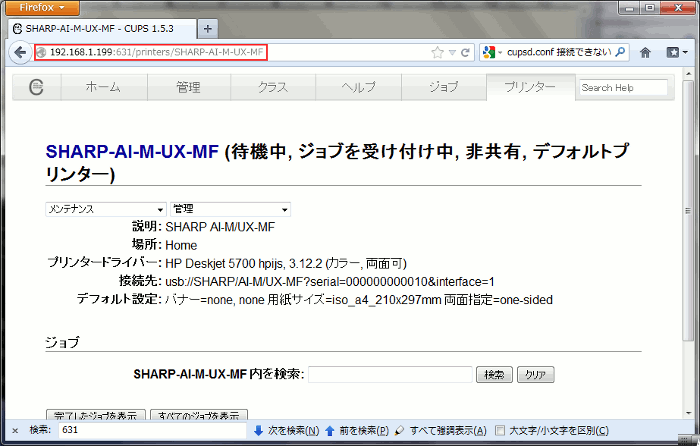Click the CUPS logo icon in navigation bar
700x446 pixels.
[36, 88]
